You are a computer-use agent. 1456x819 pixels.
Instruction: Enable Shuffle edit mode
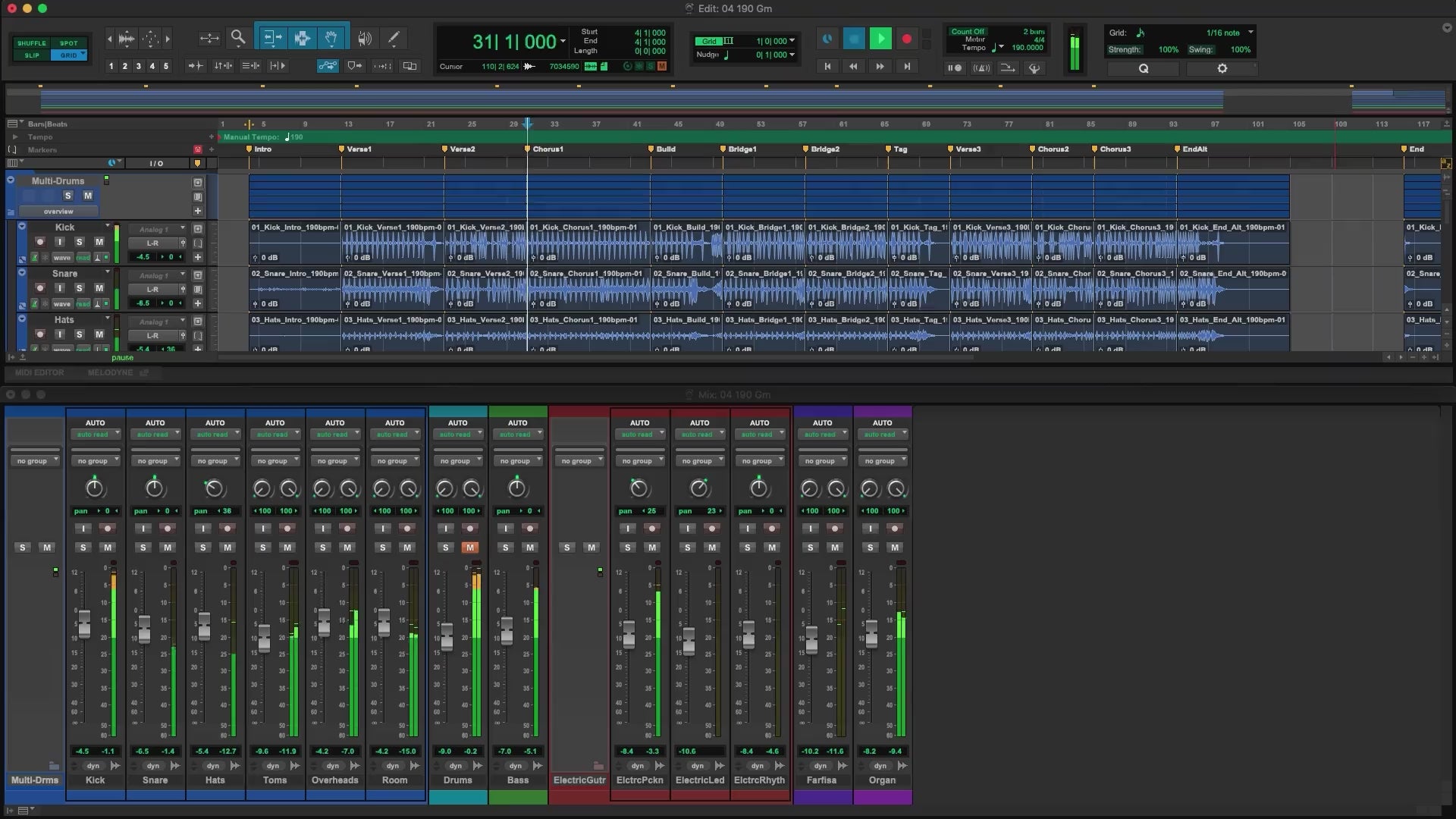[x=32, y=43]
